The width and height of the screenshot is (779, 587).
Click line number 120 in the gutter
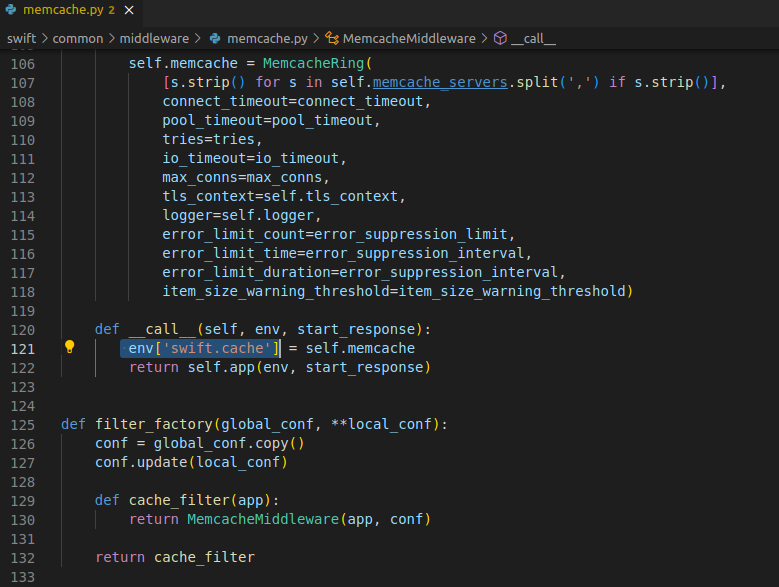pos(22,329)
